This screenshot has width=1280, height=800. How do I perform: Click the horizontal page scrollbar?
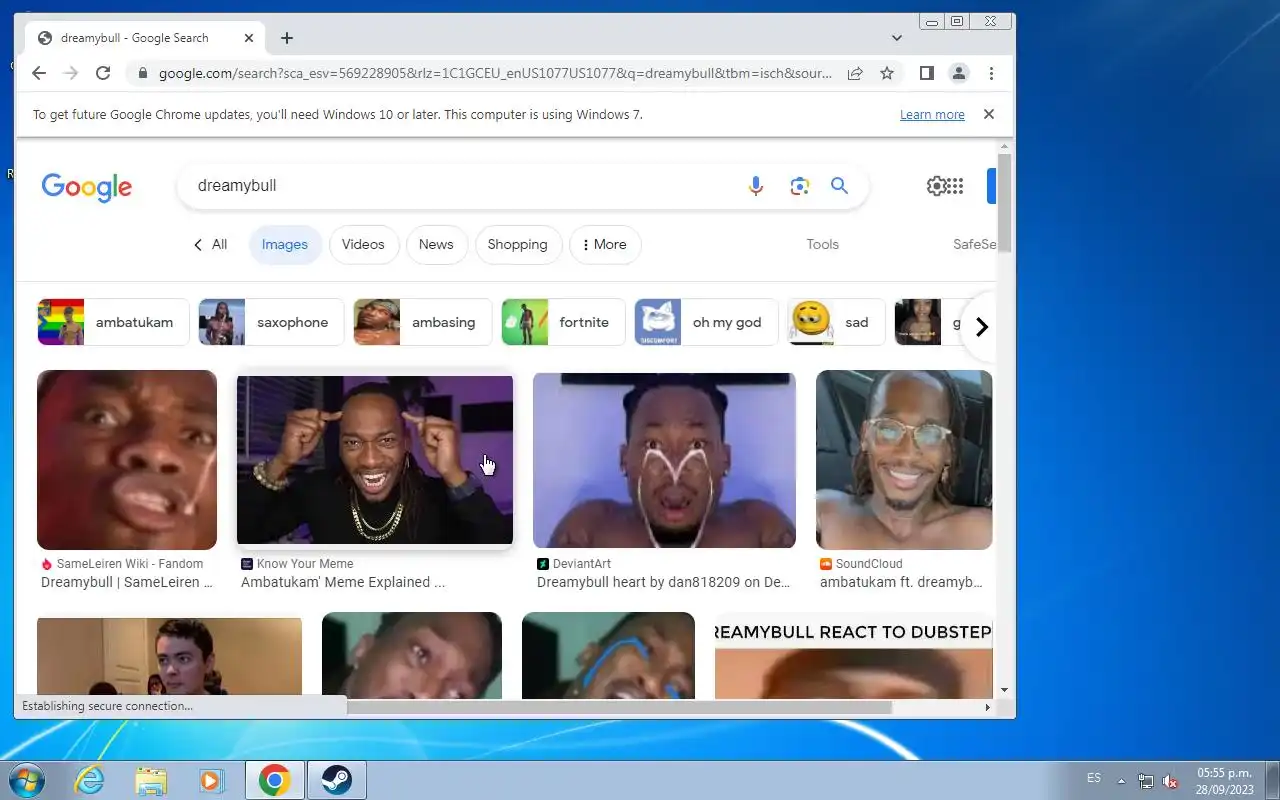pos(618,707)
